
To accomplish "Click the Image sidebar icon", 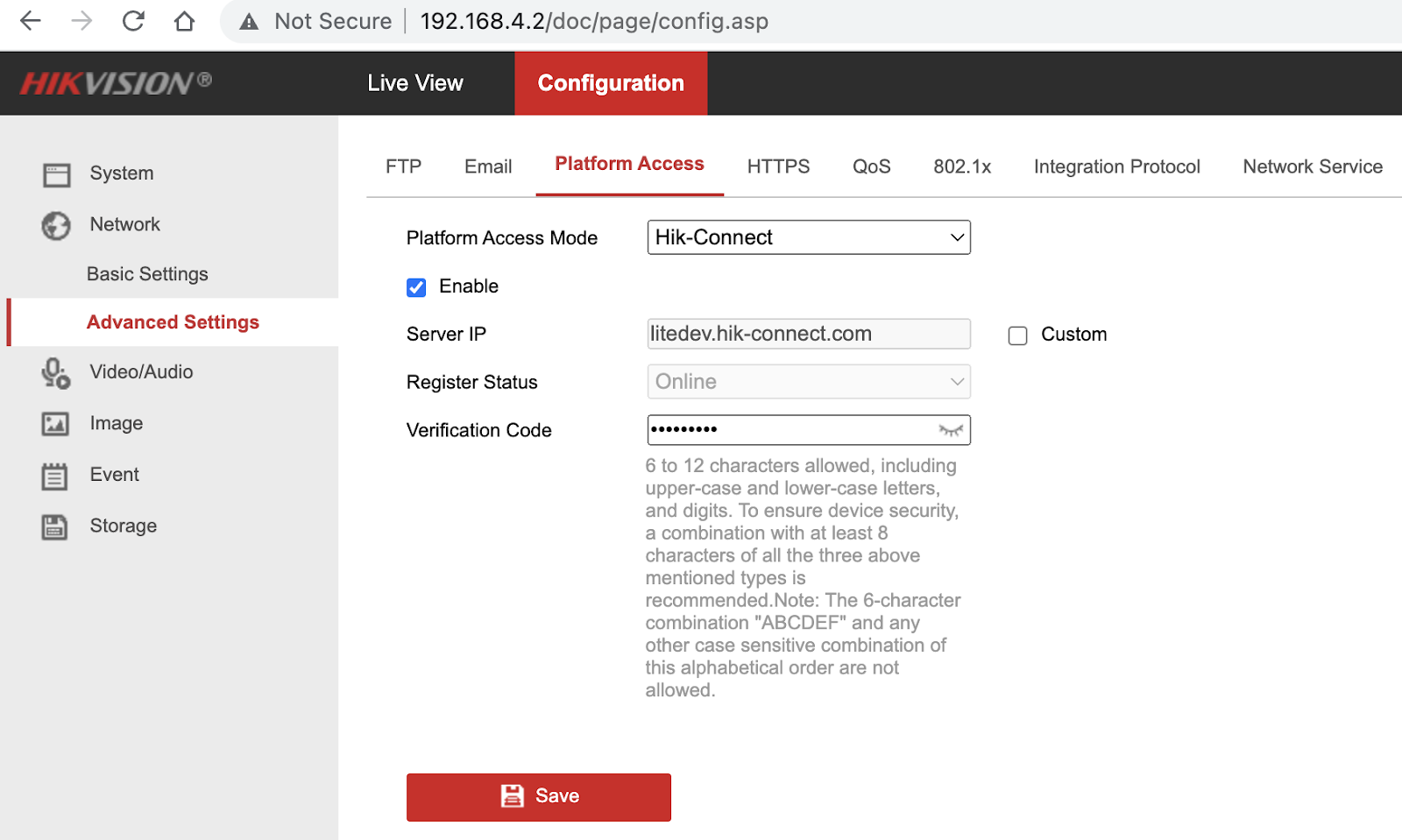I will [x=55, y=424].
